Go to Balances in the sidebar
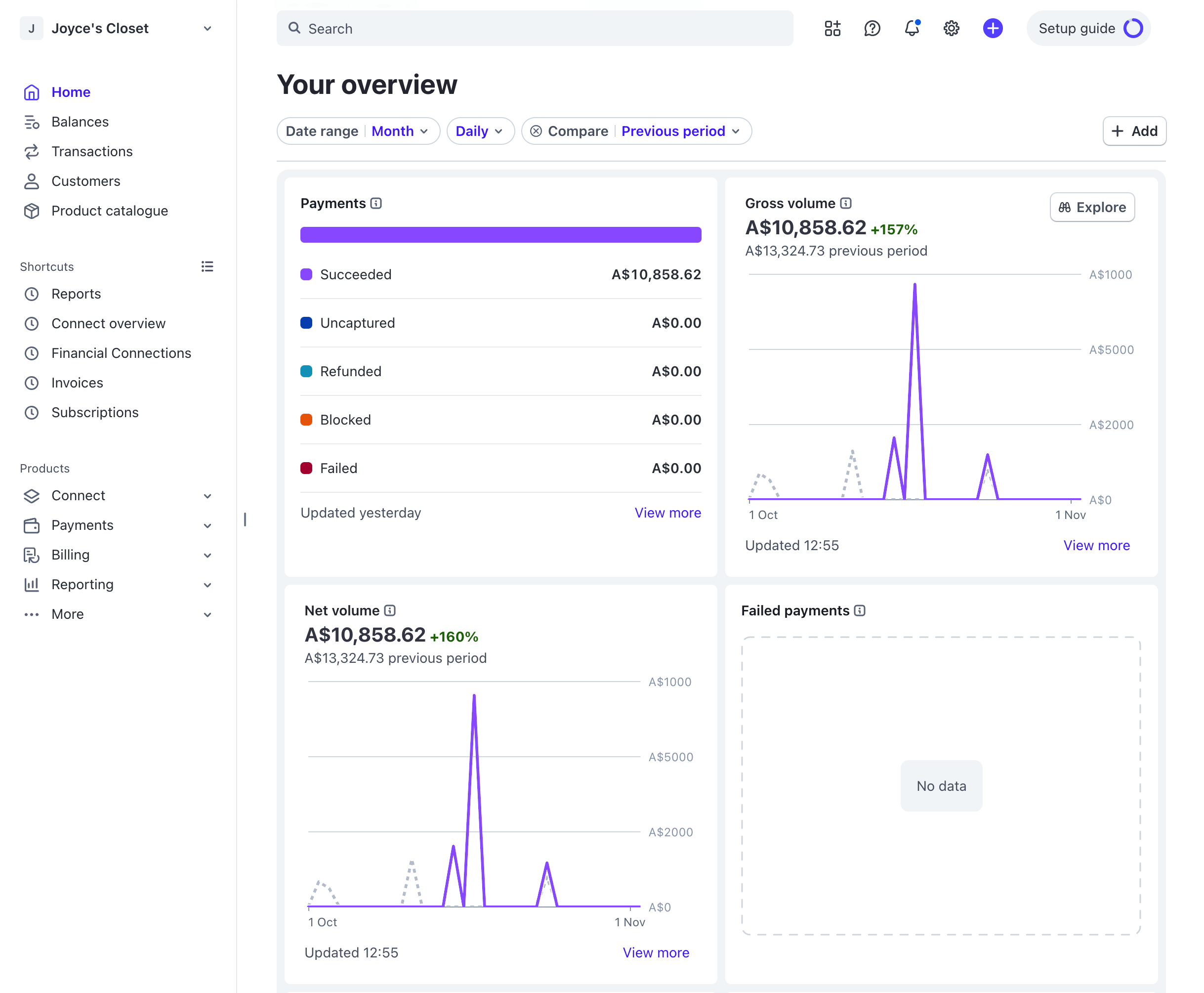1204x993 pixels. click(80, 122)
